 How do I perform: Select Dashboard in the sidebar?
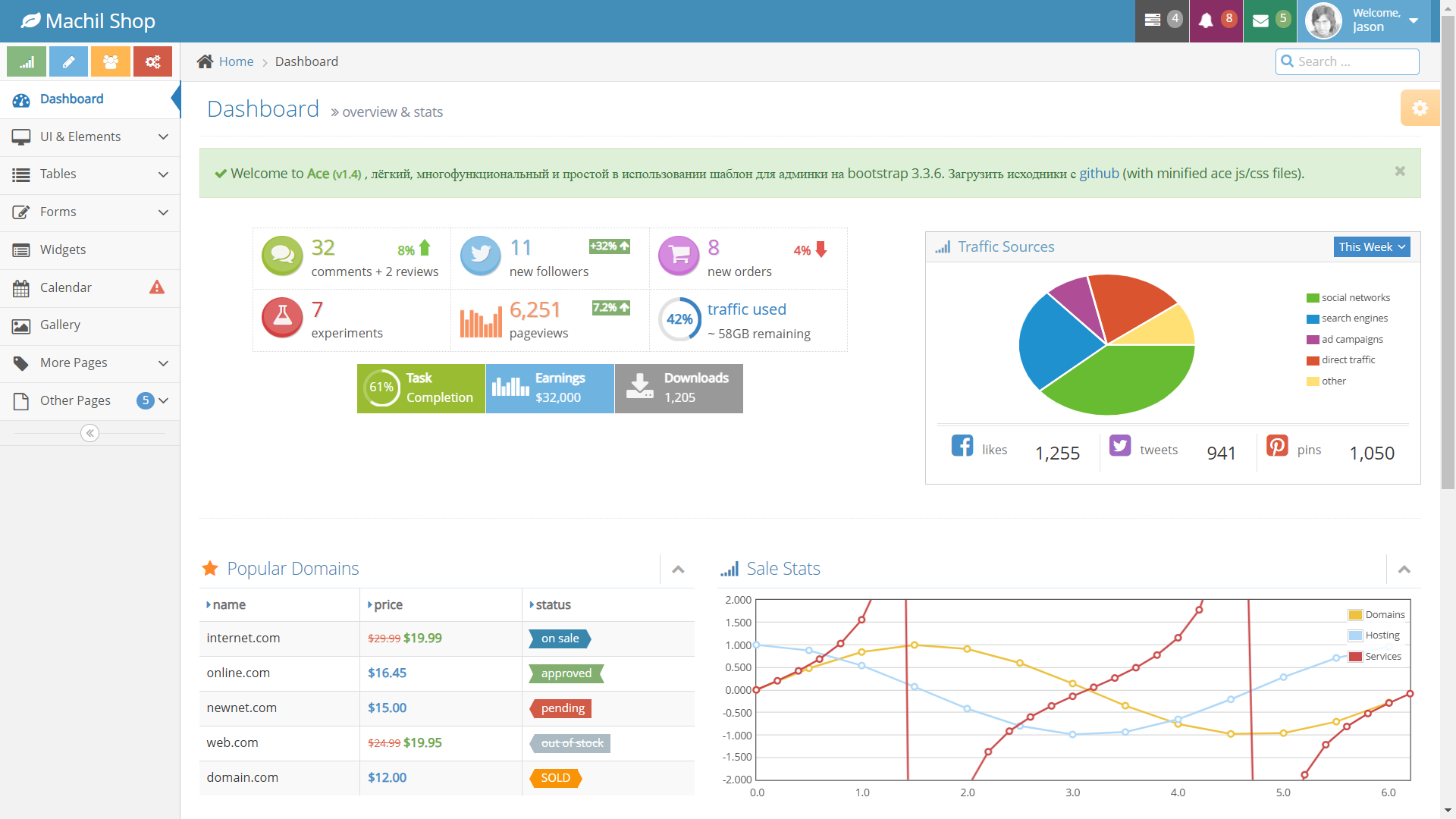(x=89, y=99)
